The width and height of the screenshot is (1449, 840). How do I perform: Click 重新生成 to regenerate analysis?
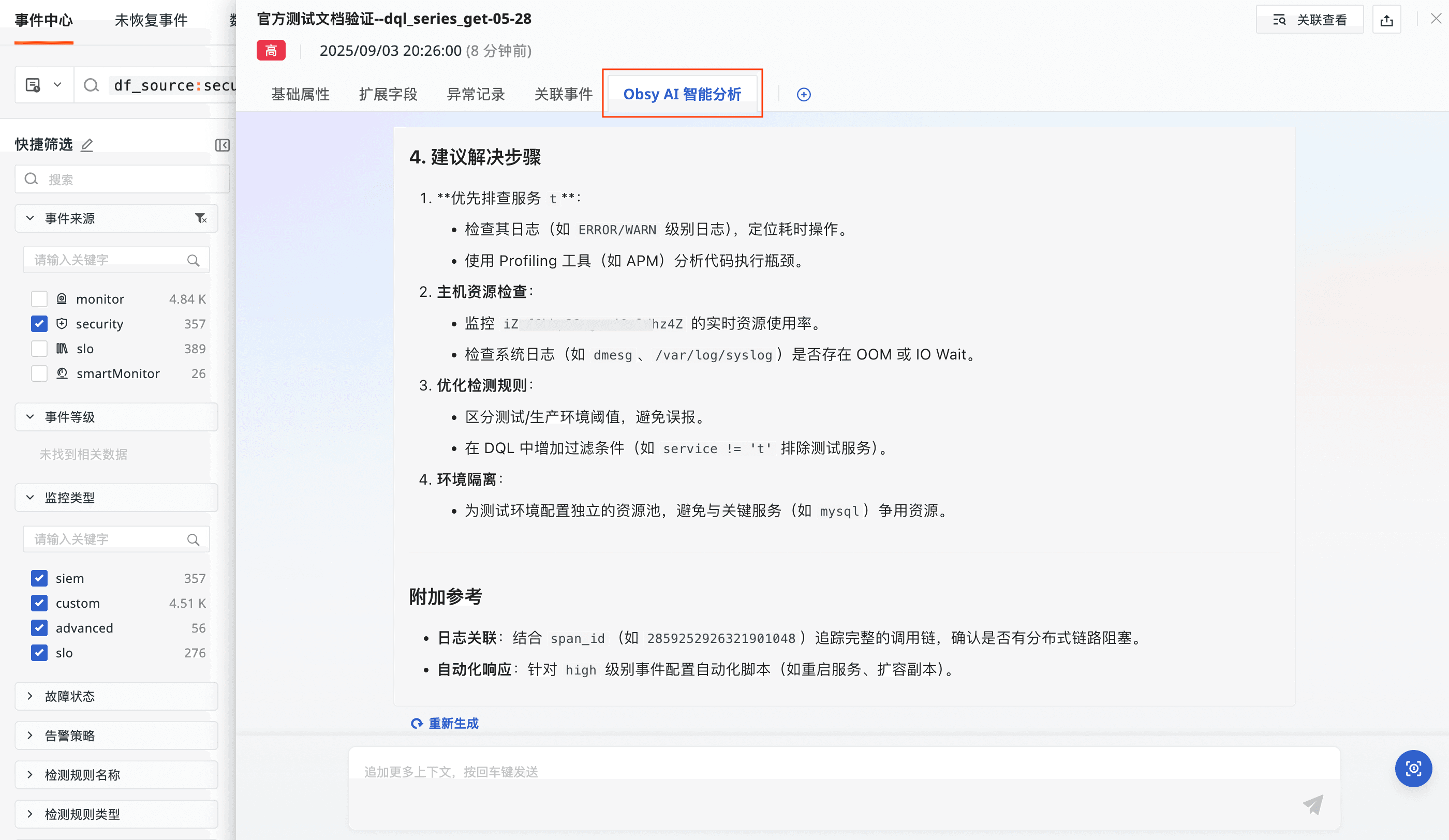445,724
